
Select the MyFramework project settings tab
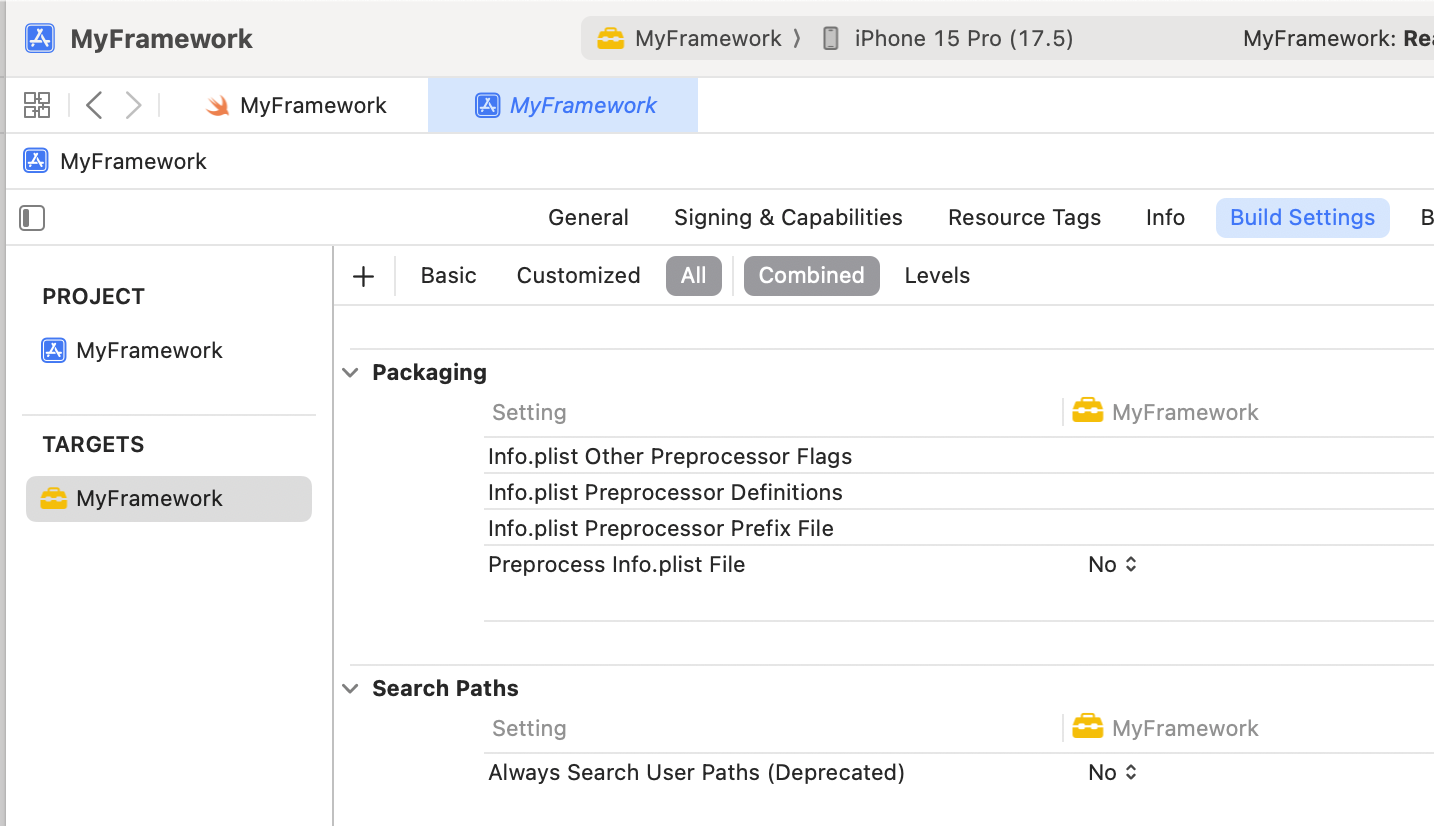coord(563,105)
